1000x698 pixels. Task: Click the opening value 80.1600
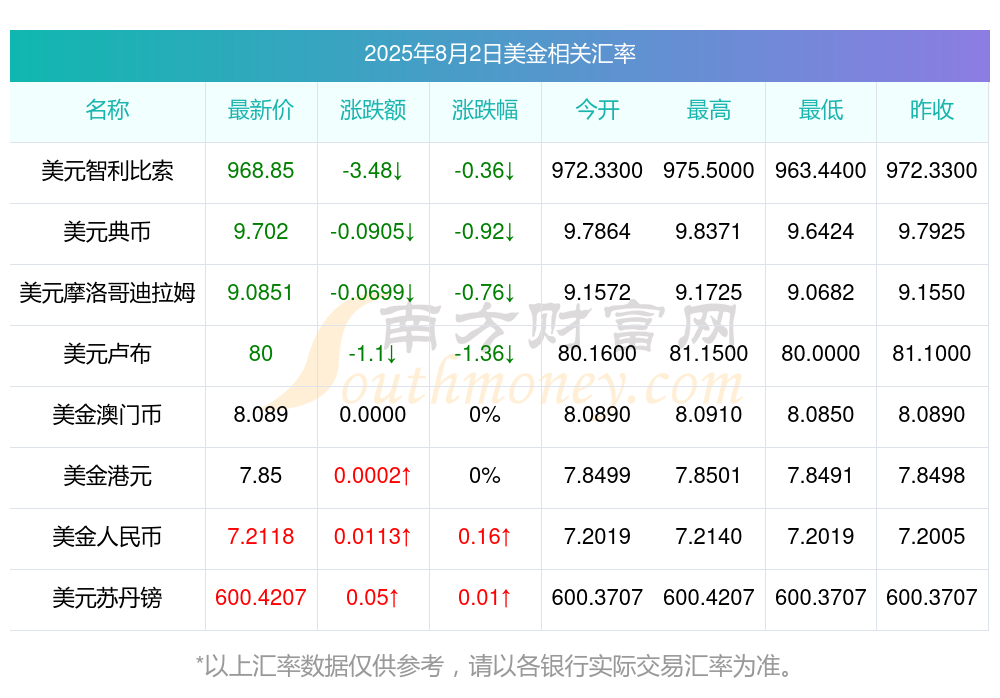[x=597, y=353]
